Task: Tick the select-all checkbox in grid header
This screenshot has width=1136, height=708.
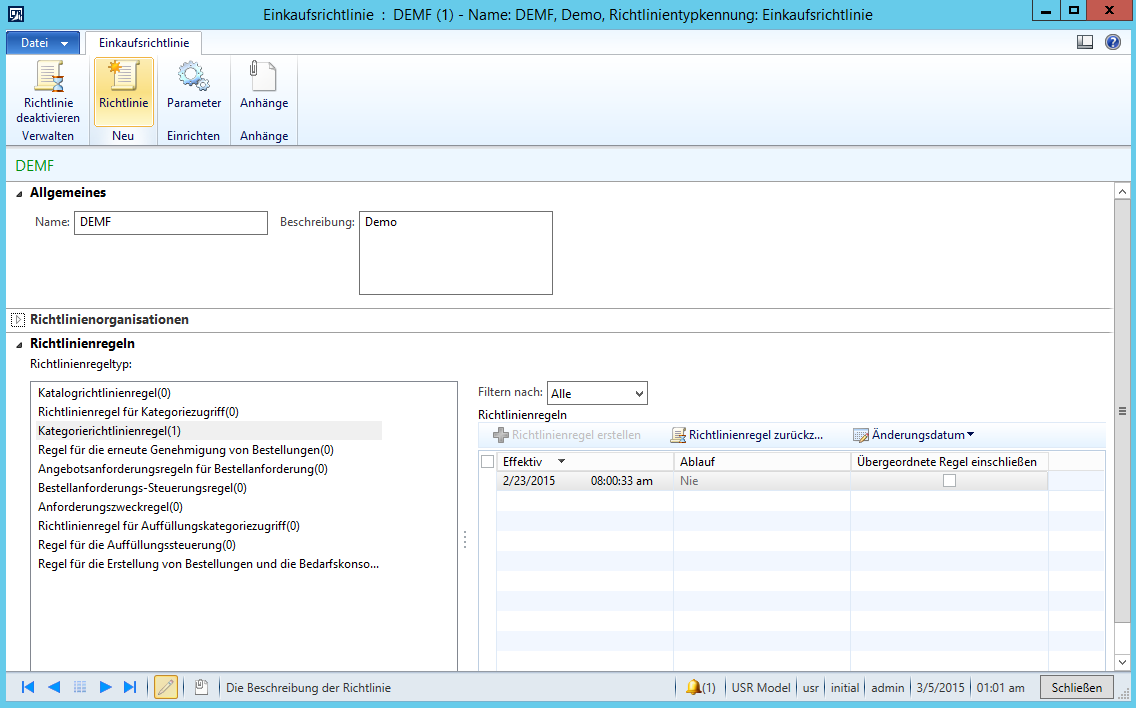Action: click(x=487, y=461)
